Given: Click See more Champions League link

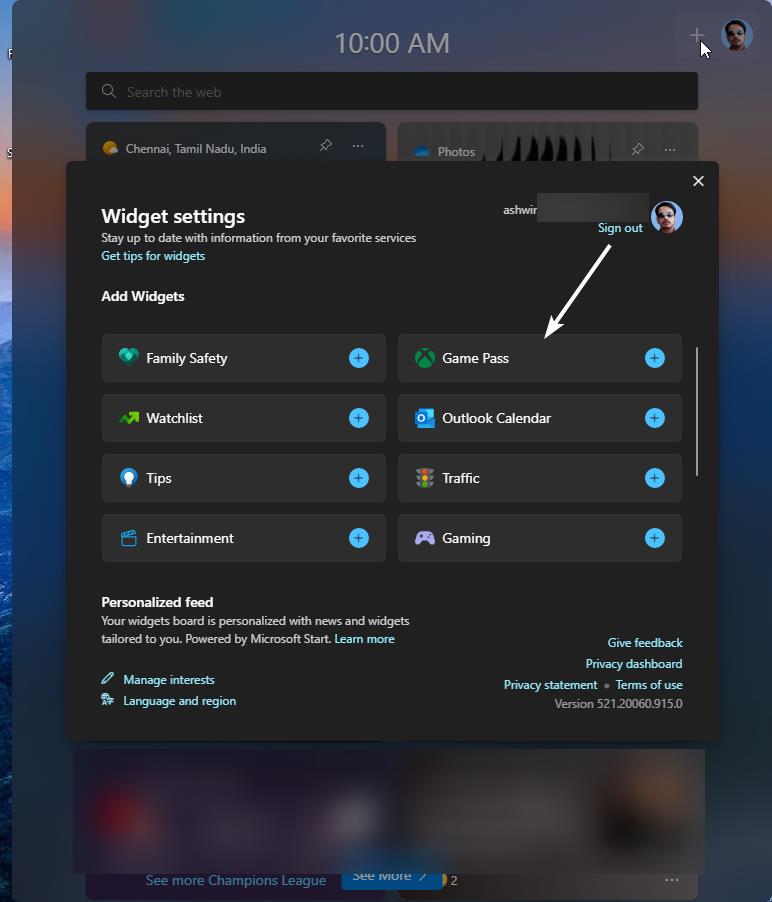Looking at the screenshot, I should coord(236,880).
